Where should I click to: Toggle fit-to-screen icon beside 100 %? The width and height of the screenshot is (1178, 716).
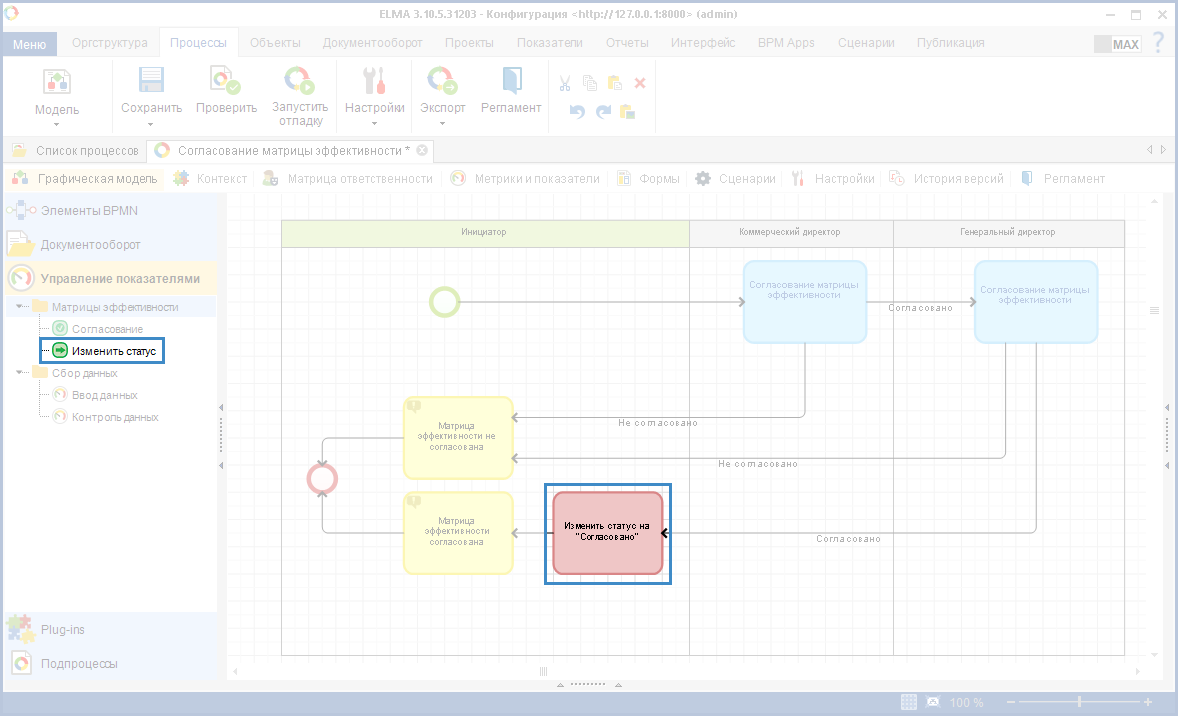(x=933, y=702)
